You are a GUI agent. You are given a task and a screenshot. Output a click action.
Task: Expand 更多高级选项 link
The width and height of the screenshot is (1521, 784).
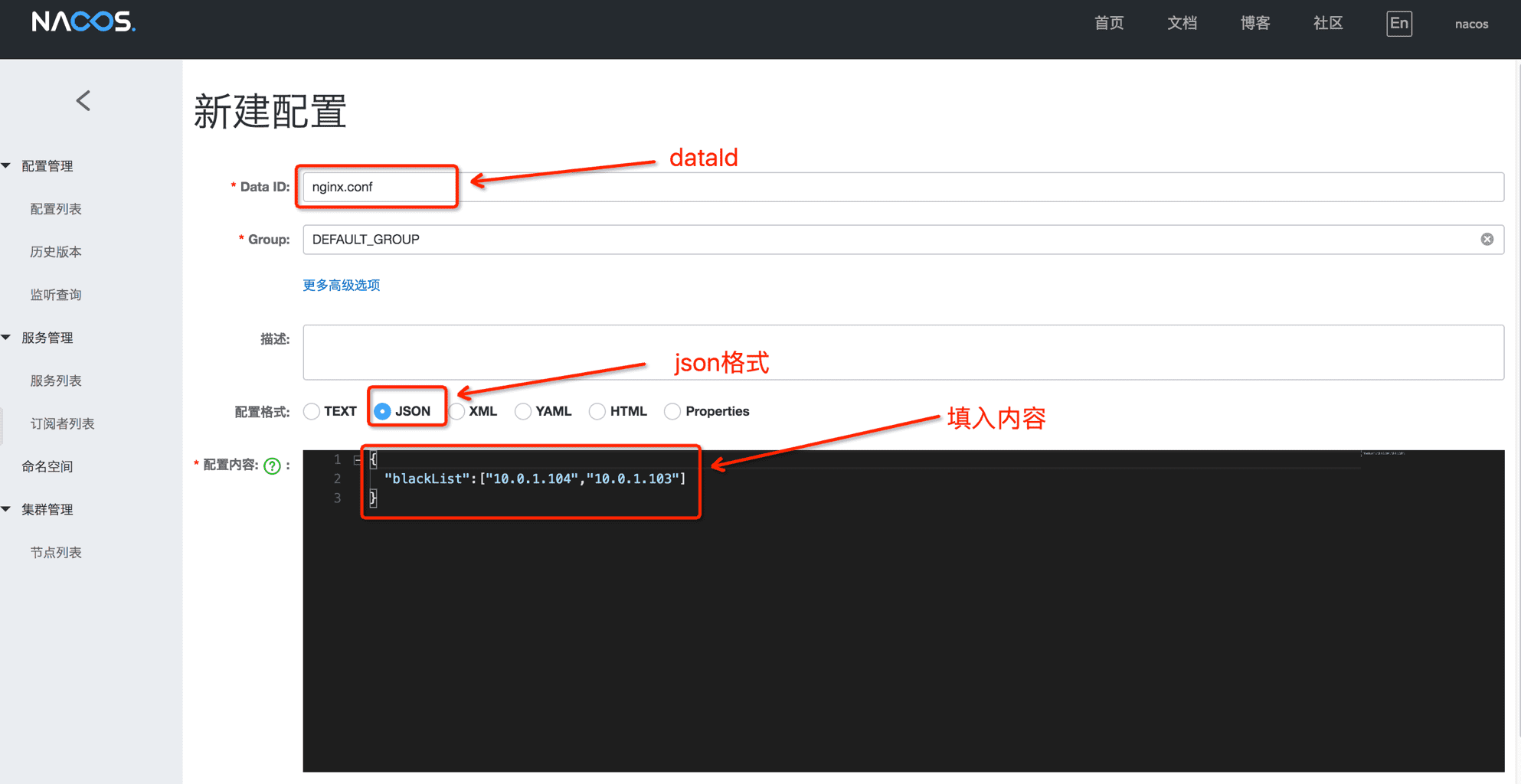342,285
